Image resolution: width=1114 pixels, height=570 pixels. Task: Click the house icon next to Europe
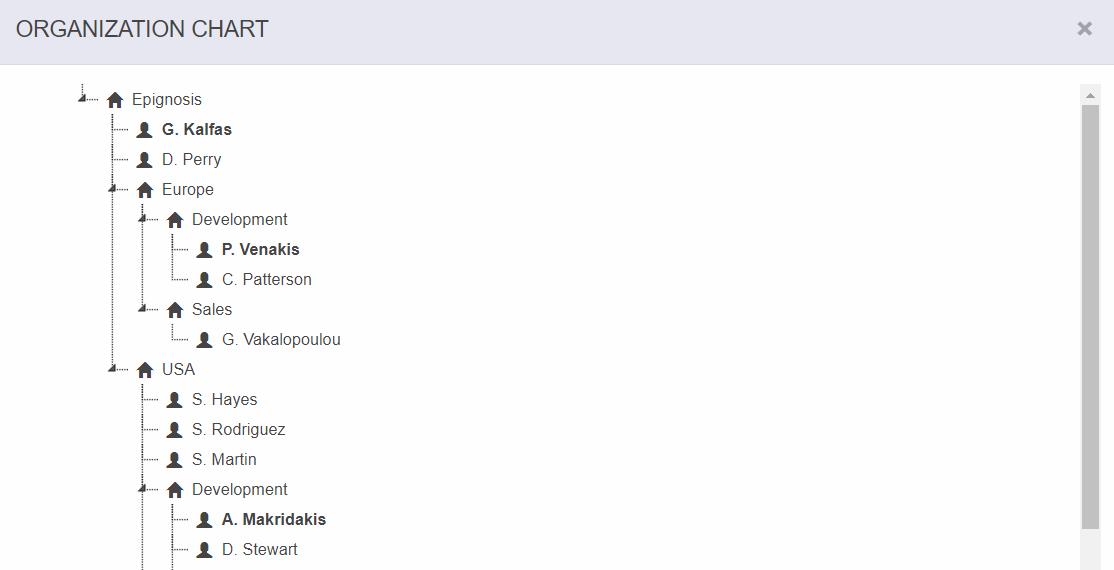(x=145, y=190)
